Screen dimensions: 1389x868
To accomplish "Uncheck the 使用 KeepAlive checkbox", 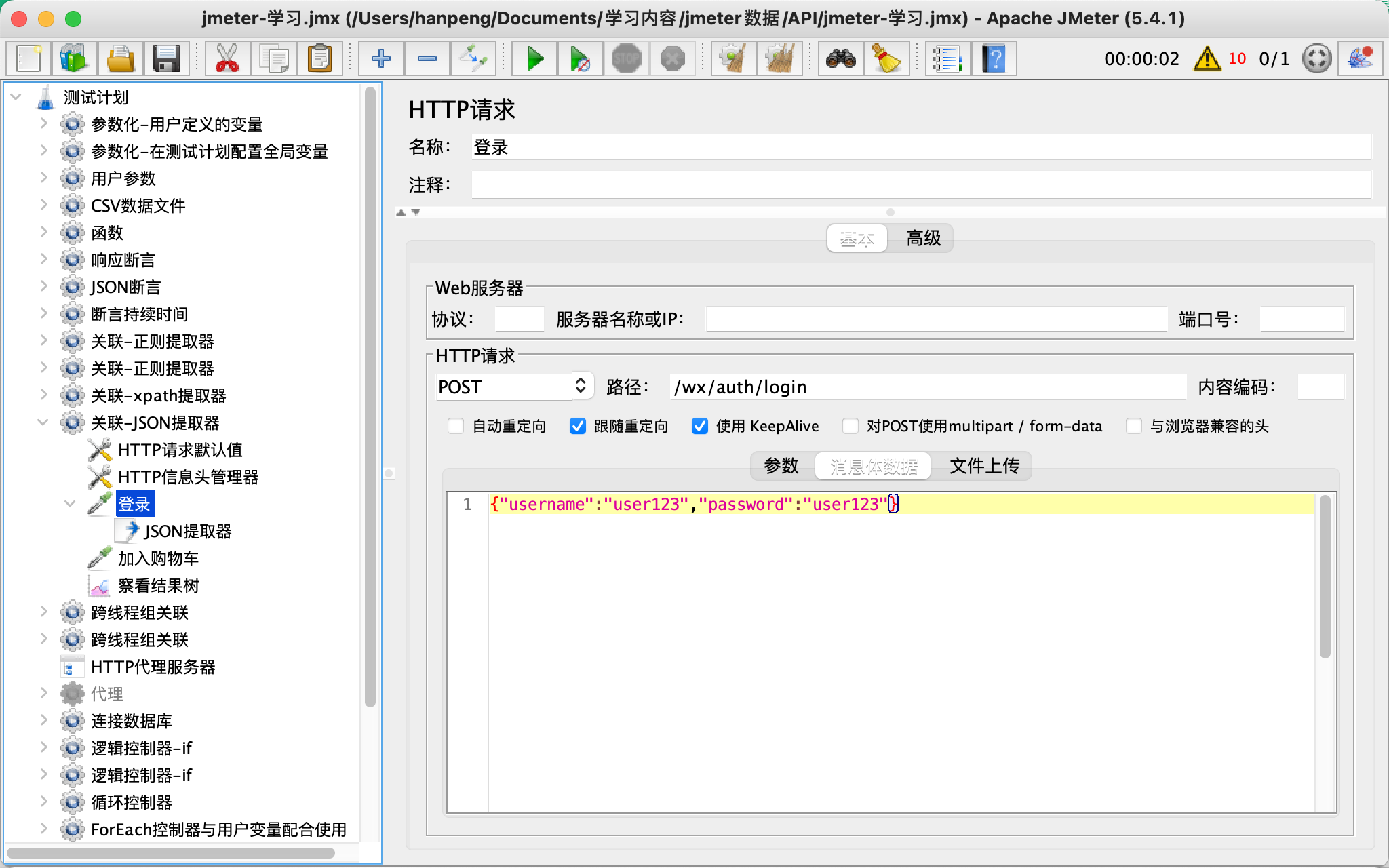I will pyautogui.click(x=700, y=426).
